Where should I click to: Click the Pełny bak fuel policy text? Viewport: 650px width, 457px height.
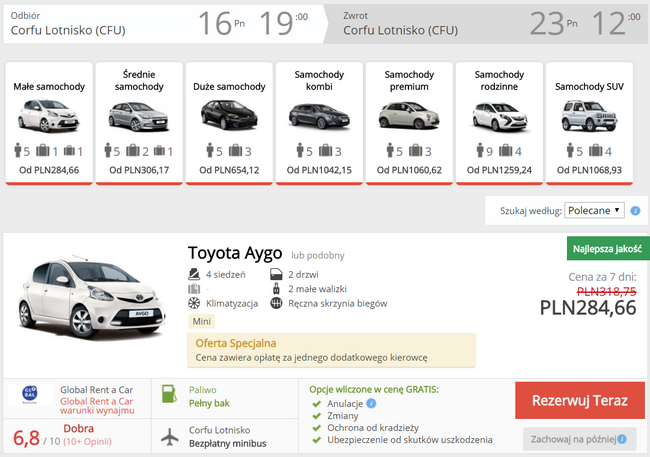pos(209,403)
